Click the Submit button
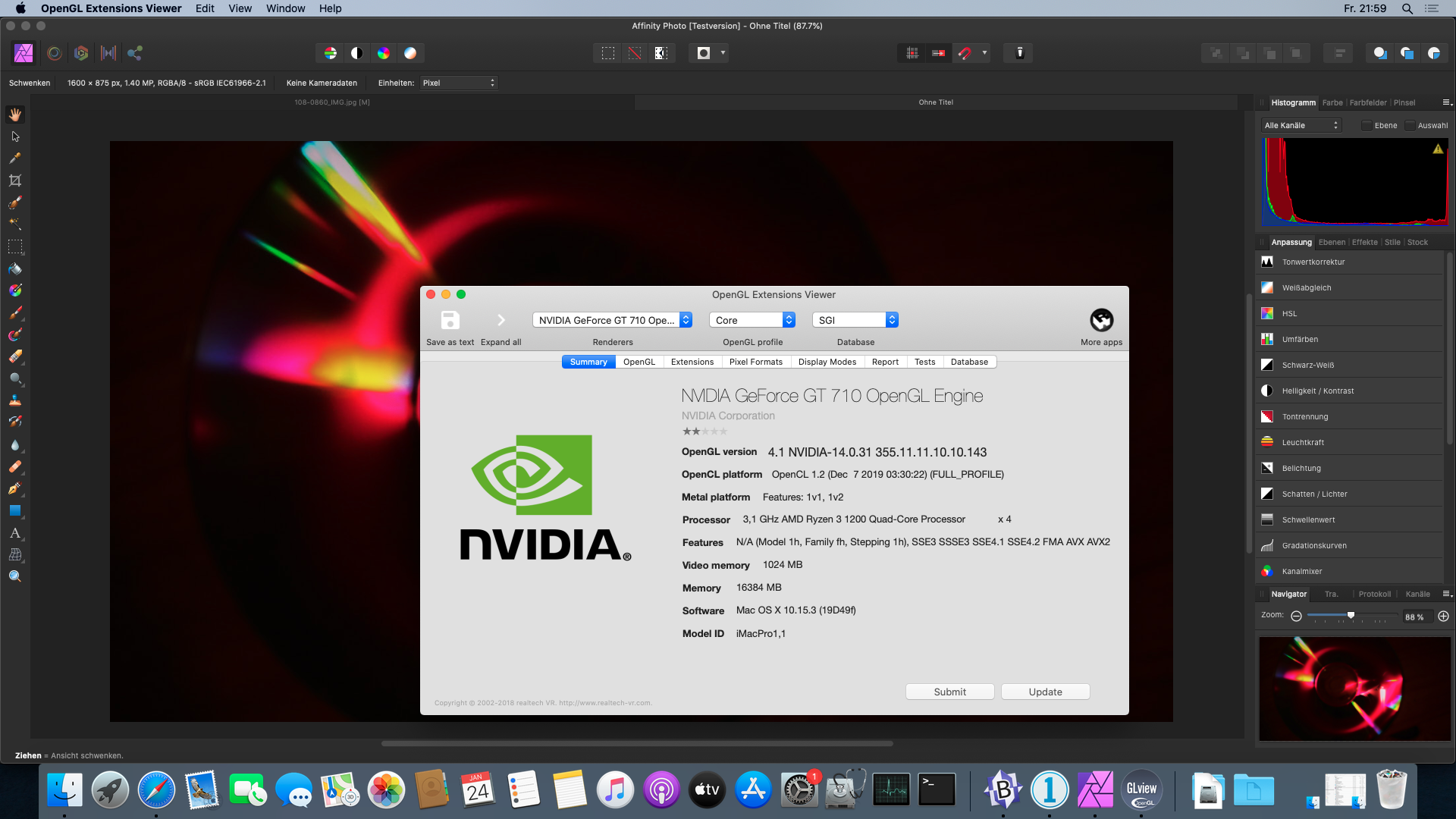The image size is (1456, 819). tap(949, 692)
